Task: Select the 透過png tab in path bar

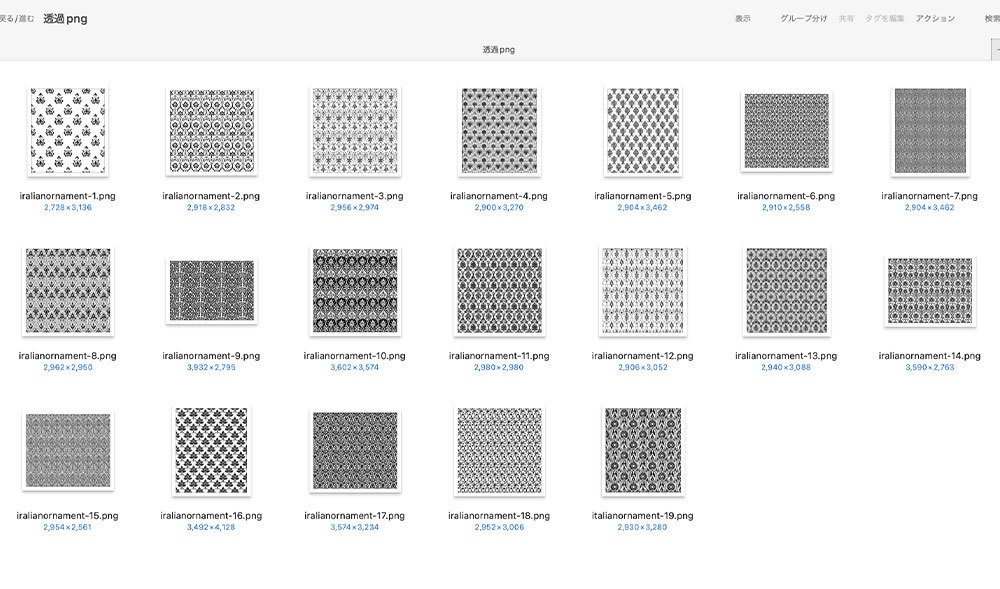Action: click(498, 49)
